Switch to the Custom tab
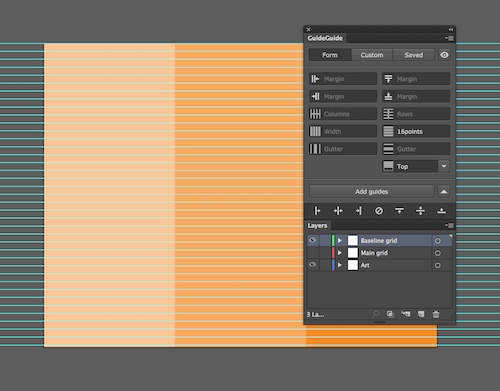The height and width of the screenshot is (391, 500). (372, 55)
